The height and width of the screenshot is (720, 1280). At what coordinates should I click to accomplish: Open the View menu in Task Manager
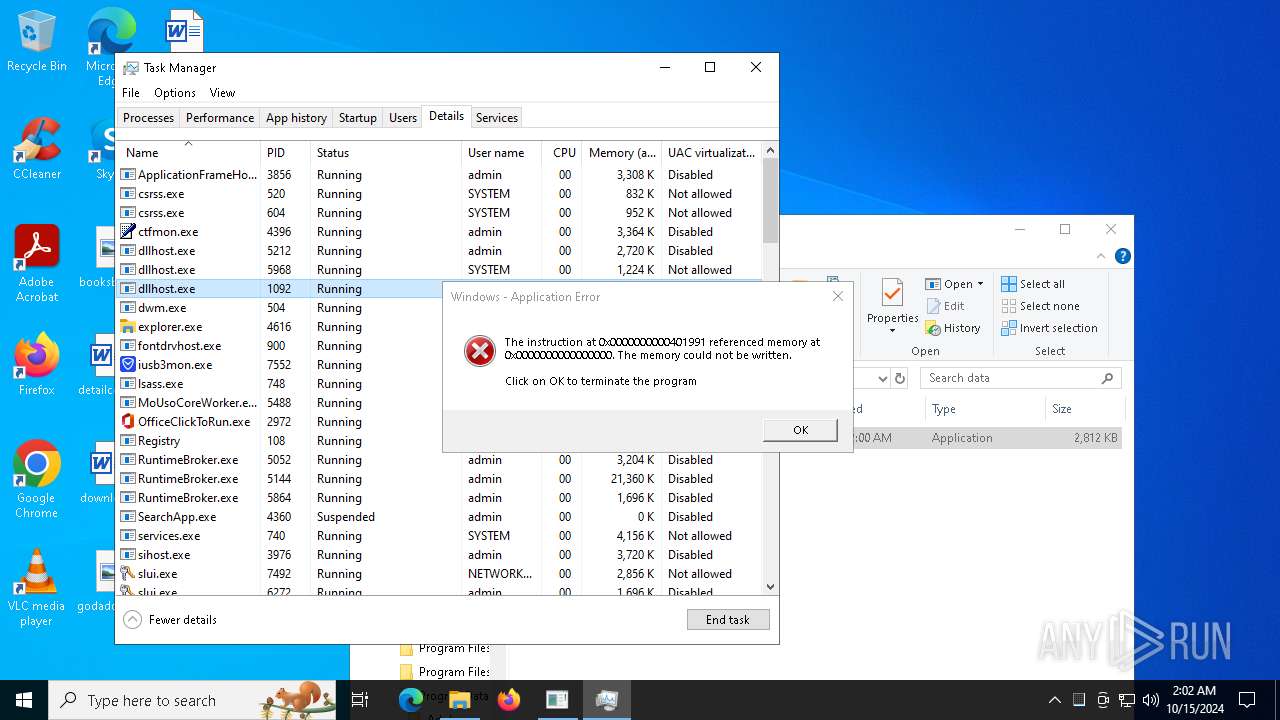coord(222,93)
